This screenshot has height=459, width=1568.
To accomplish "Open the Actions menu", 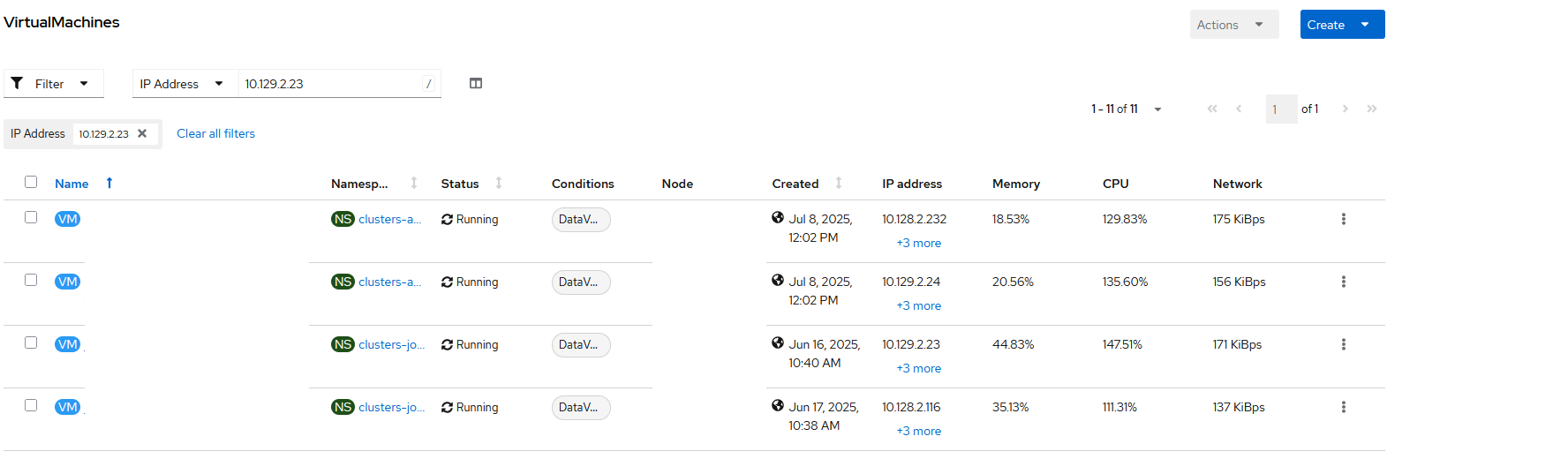I will [x=1233, y=25].
